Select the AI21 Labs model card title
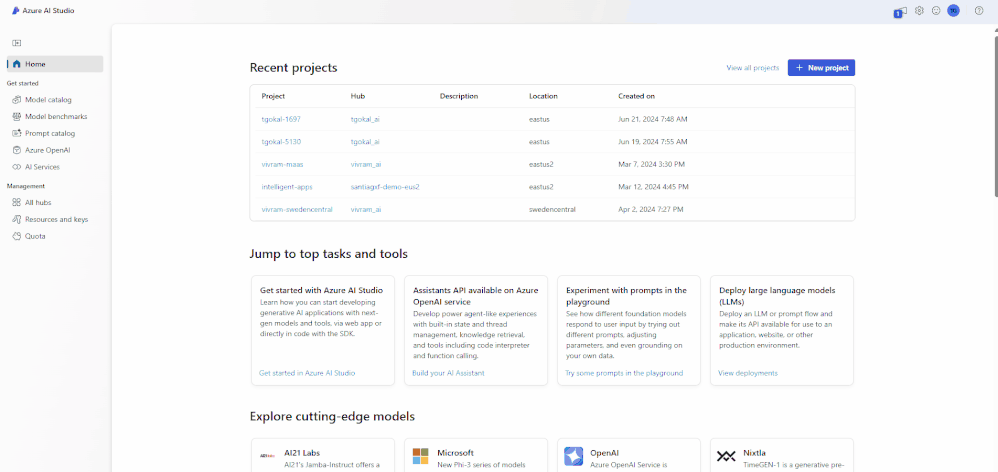The height and width of the screenshot is (472, 998). (302, 453)
